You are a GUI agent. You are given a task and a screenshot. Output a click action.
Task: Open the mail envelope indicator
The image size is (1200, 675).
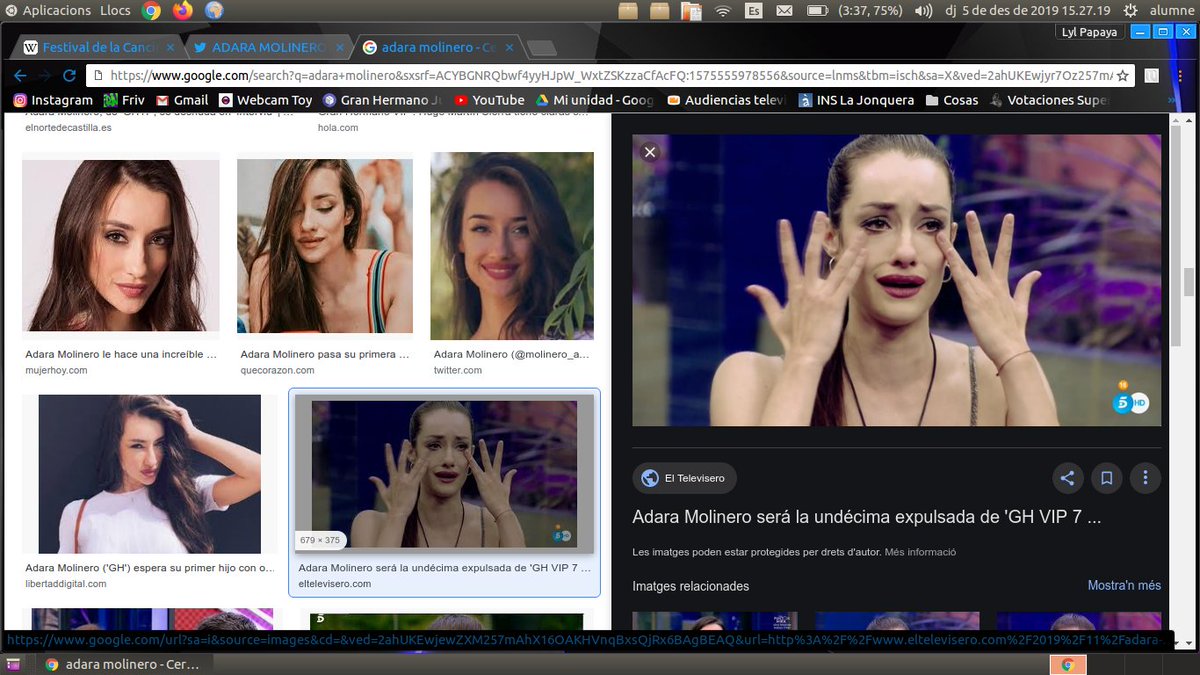click(x=785, y=11)
